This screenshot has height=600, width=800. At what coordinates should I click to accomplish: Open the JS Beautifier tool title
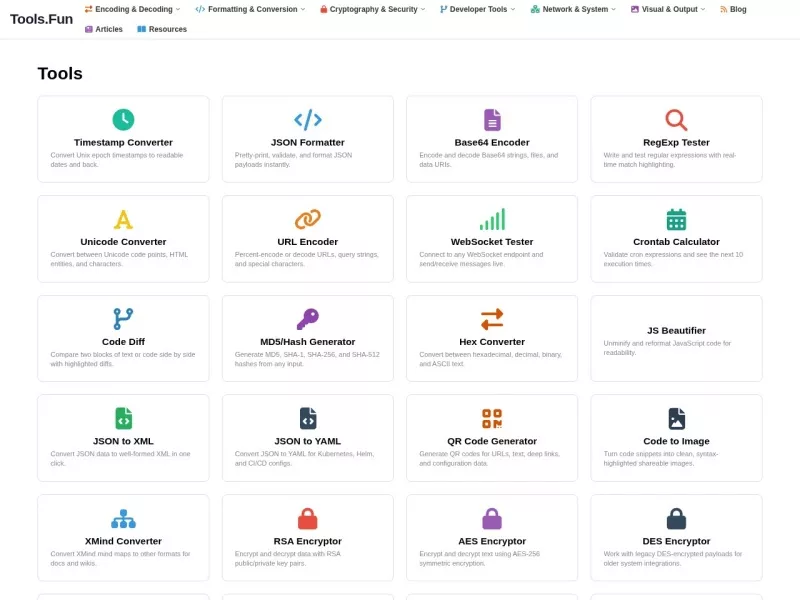coord(676,331)
